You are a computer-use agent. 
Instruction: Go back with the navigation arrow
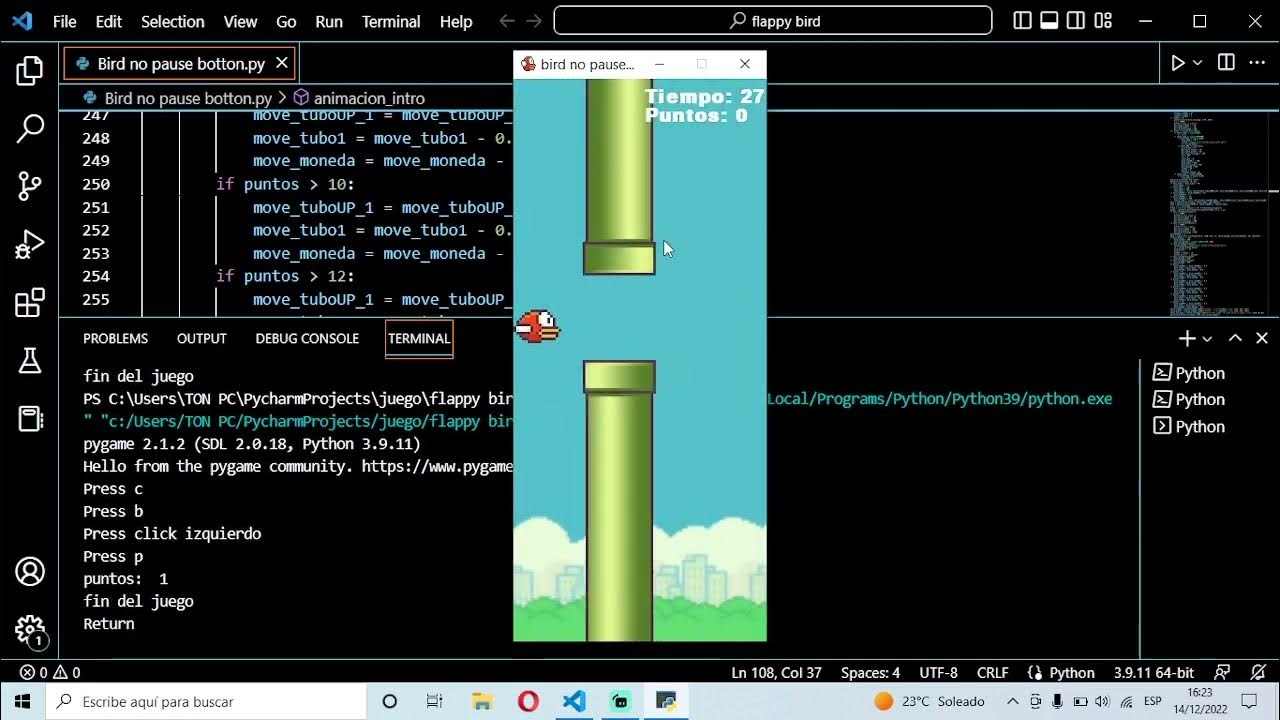click(507, 21)
